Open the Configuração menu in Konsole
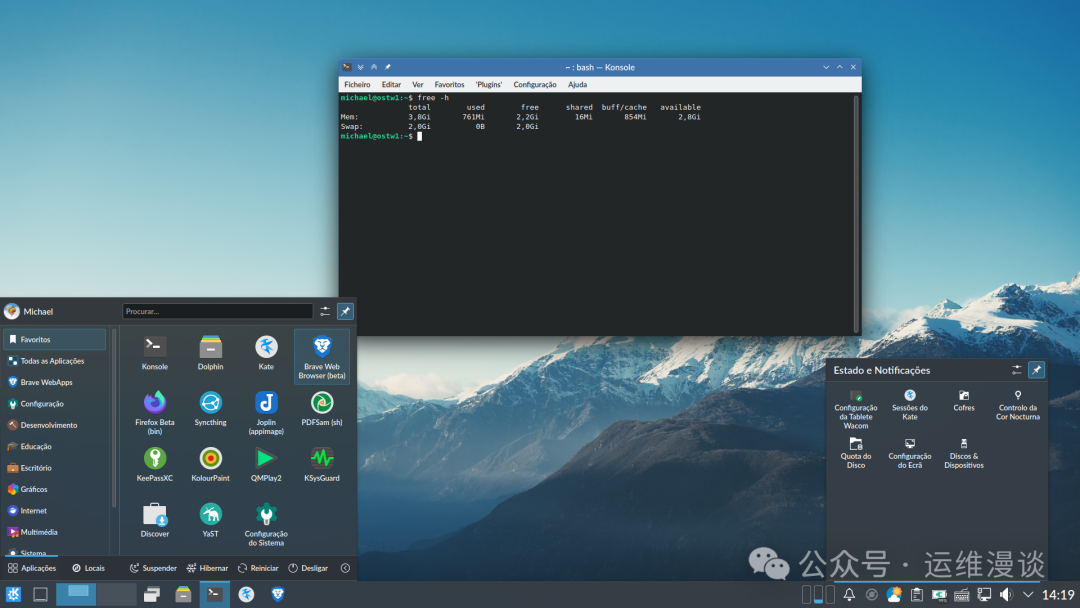The width and height of the screenshot is (1080, 608). (535, 84)
